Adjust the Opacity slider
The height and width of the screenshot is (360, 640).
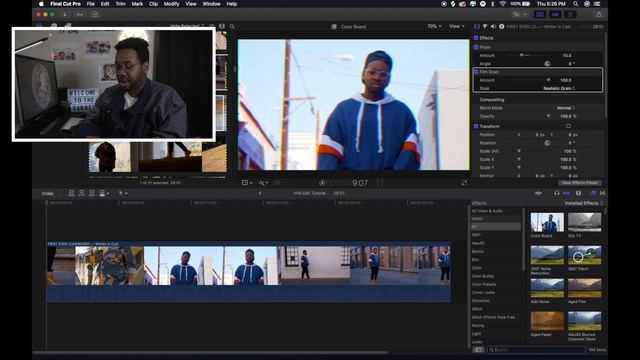pos(548,116)
